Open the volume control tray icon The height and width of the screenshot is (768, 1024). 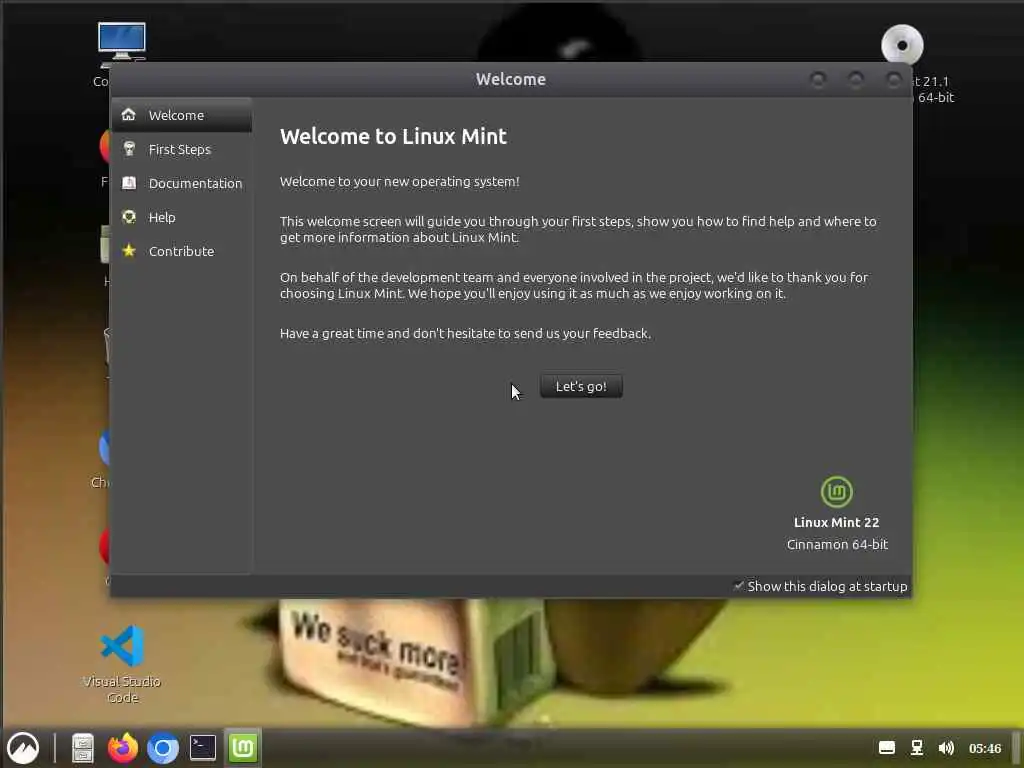pyautogui.click(x=946, y=748)
